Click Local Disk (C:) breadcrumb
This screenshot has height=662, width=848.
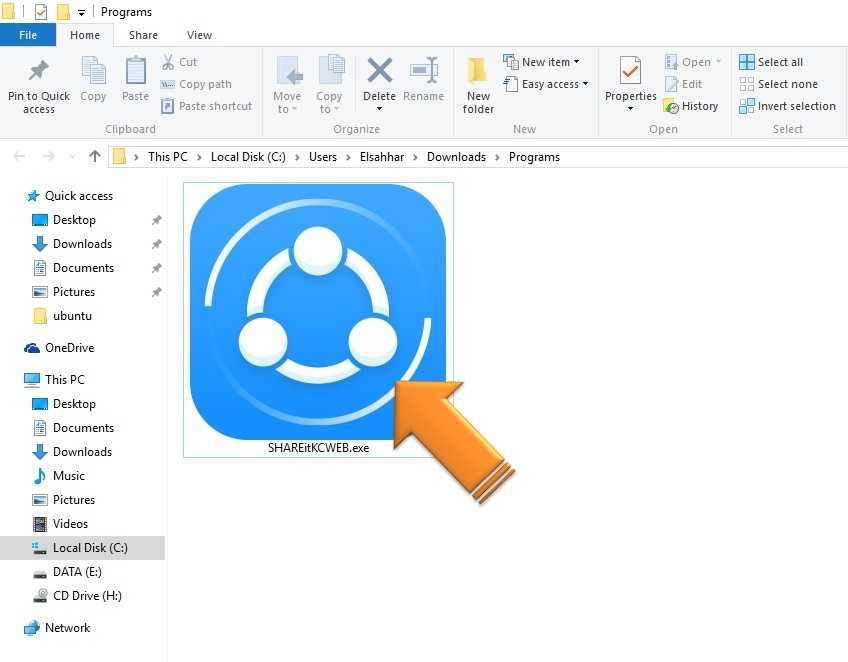(248, 157)
